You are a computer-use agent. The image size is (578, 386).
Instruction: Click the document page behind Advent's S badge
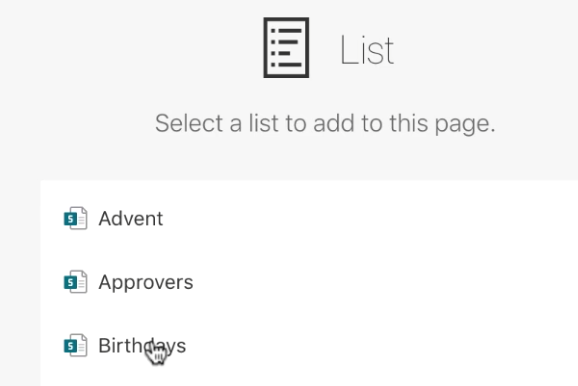click(82, 220)
